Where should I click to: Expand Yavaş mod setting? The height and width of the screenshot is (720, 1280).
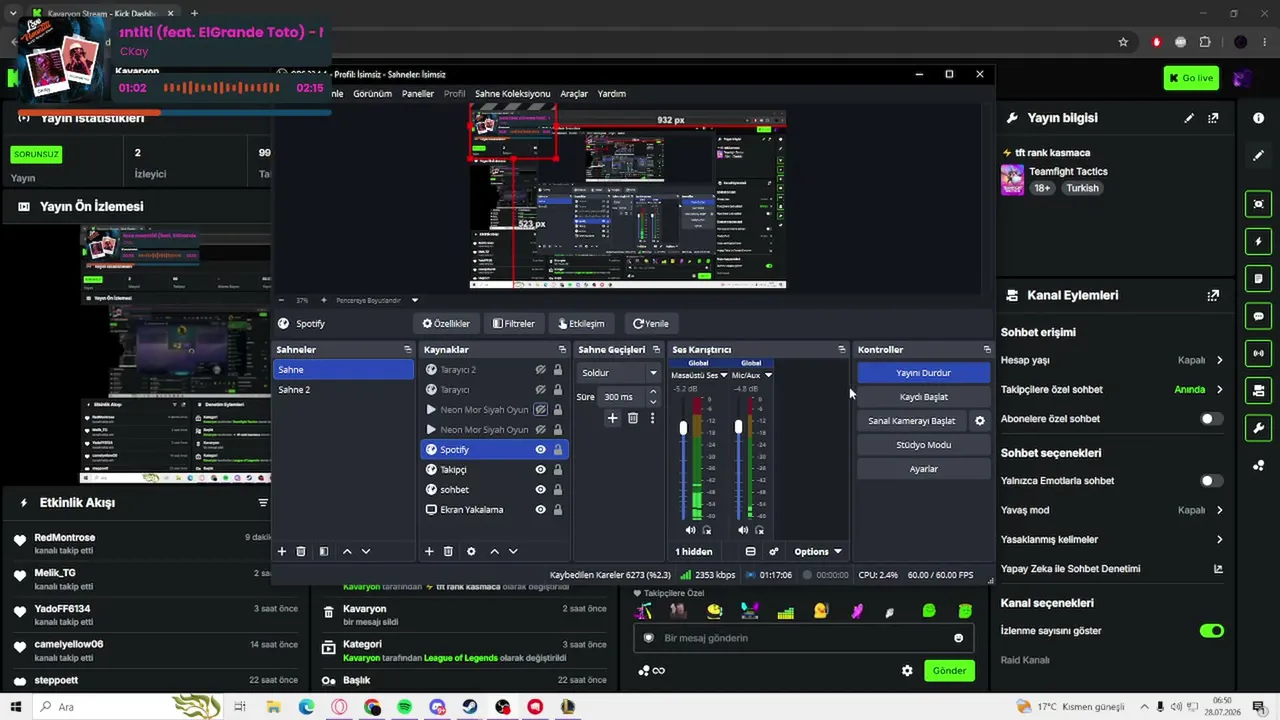click(1219, 510)
